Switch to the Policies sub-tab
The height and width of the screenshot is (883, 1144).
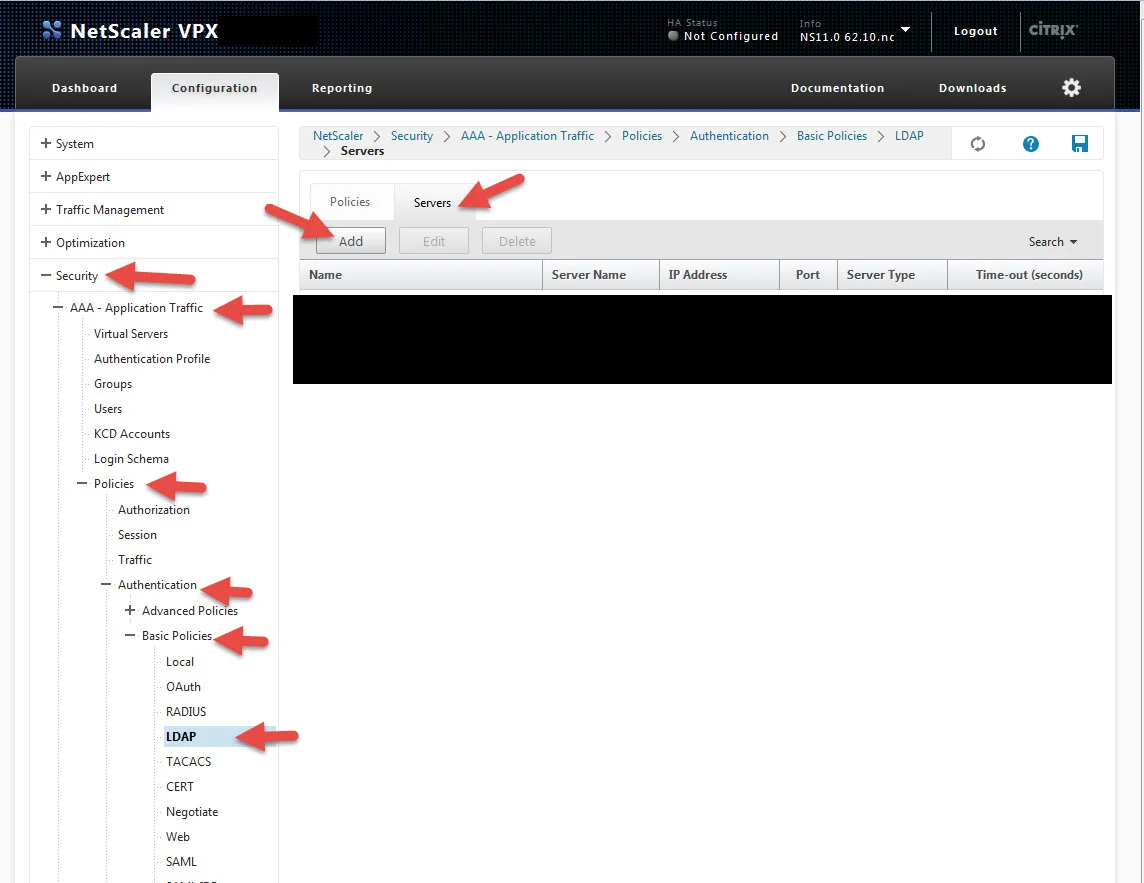pyautogui.click(x=350, y=201)
